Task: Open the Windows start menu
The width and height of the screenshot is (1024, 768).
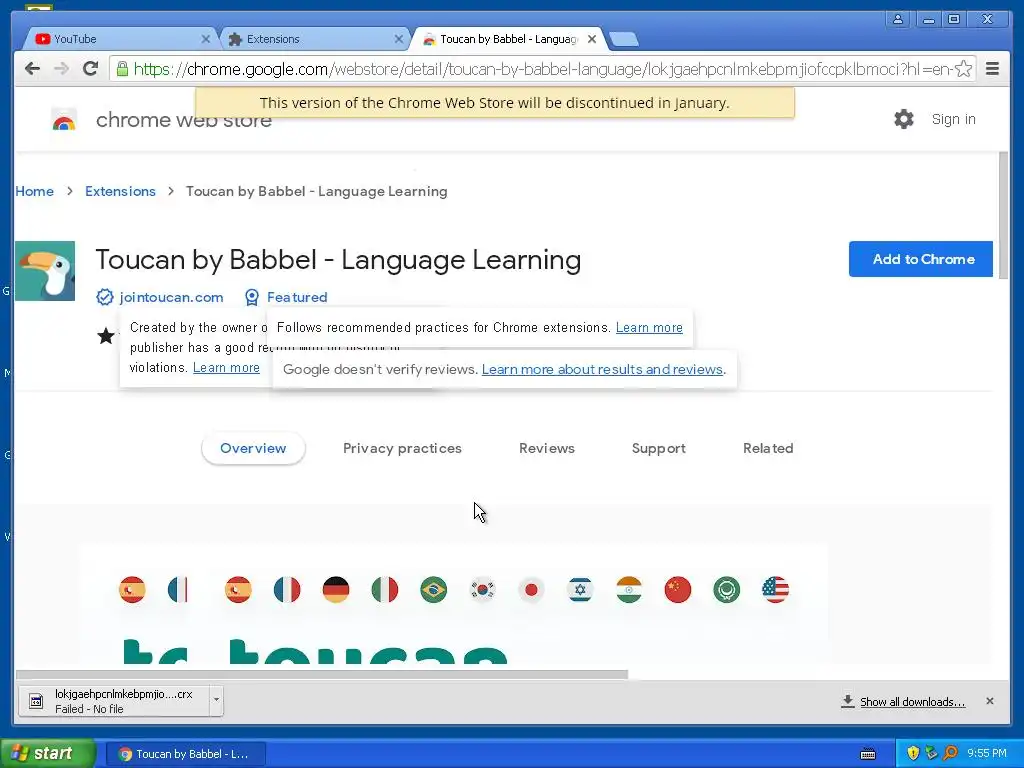Action: point(48,754)
